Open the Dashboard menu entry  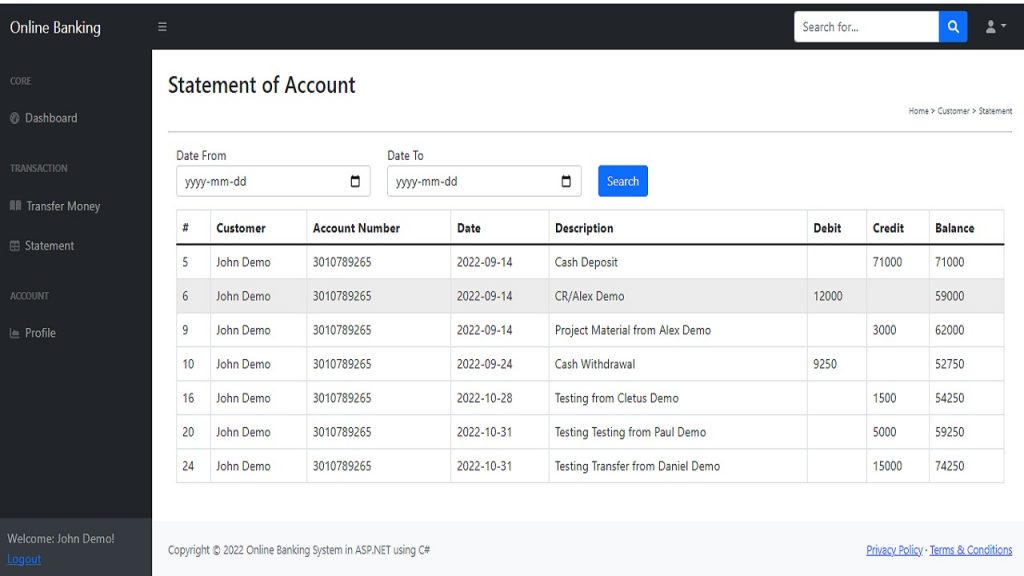coord(50,118)
